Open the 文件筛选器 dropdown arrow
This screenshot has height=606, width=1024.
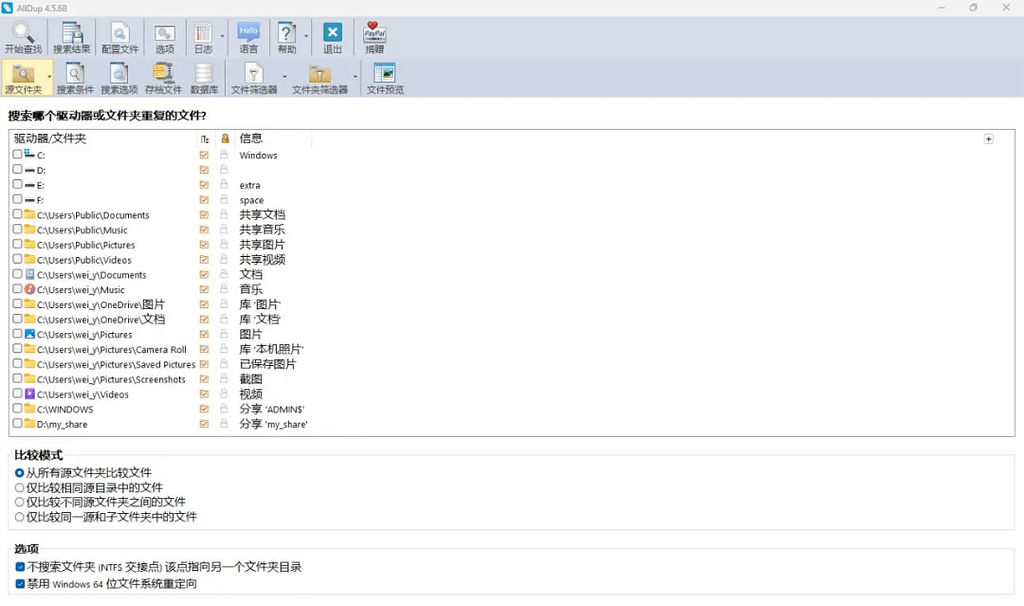point(284,76)
